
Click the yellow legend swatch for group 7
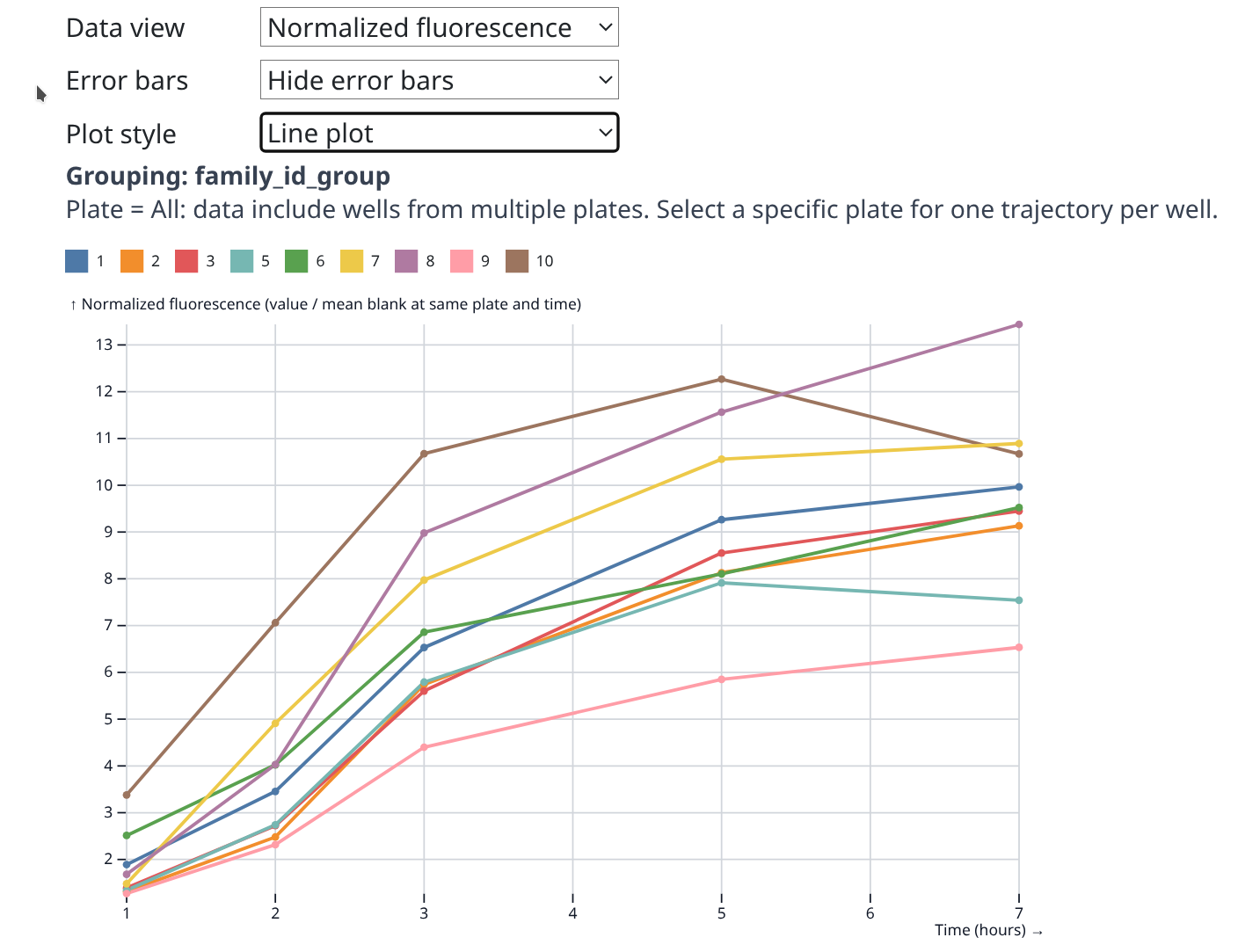coord(352,261)
